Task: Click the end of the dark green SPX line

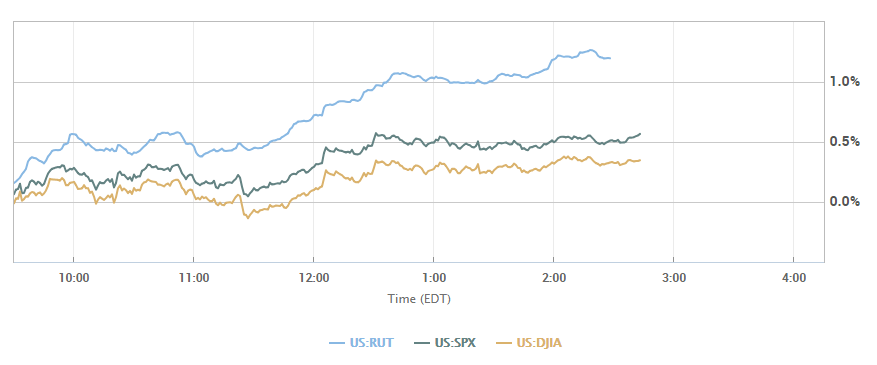Action: 640,134
